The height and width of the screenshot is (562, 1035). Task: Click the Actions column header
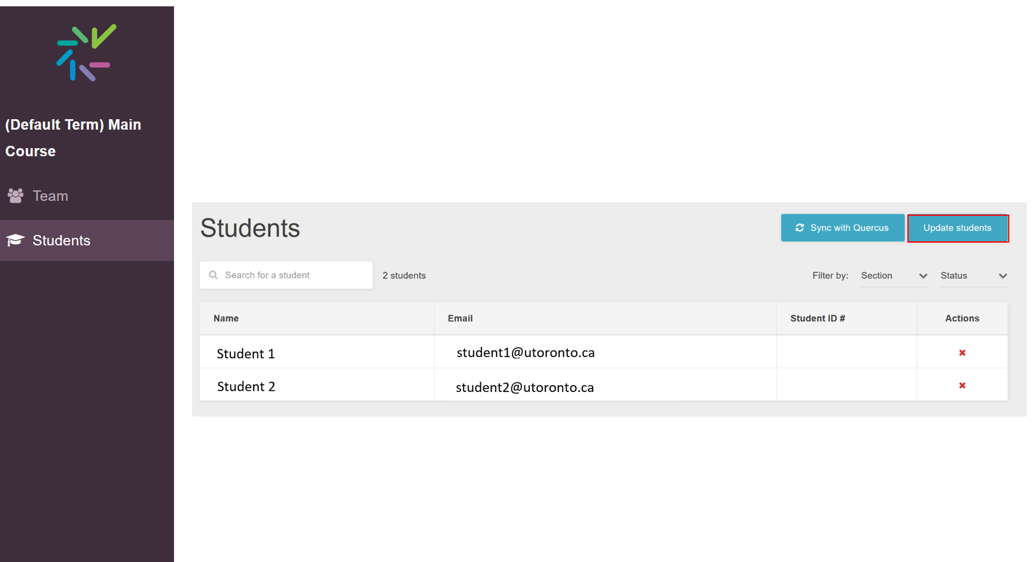[962, 318]
